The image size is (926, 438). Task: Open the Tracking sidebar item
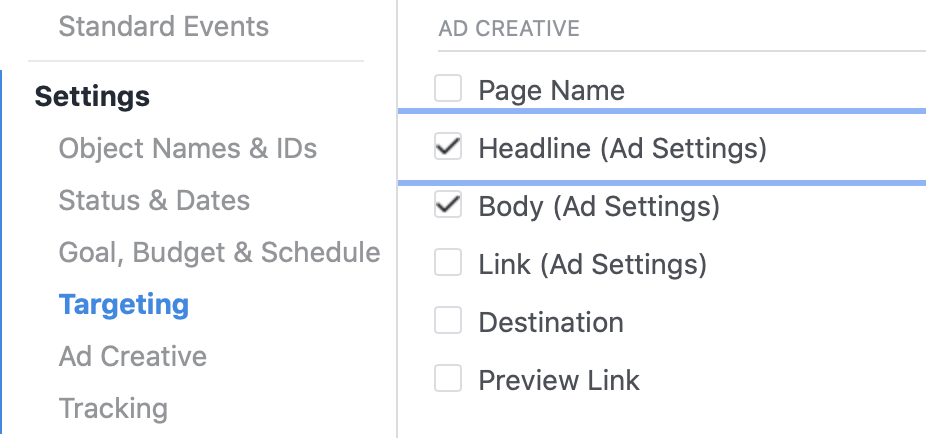113,408
